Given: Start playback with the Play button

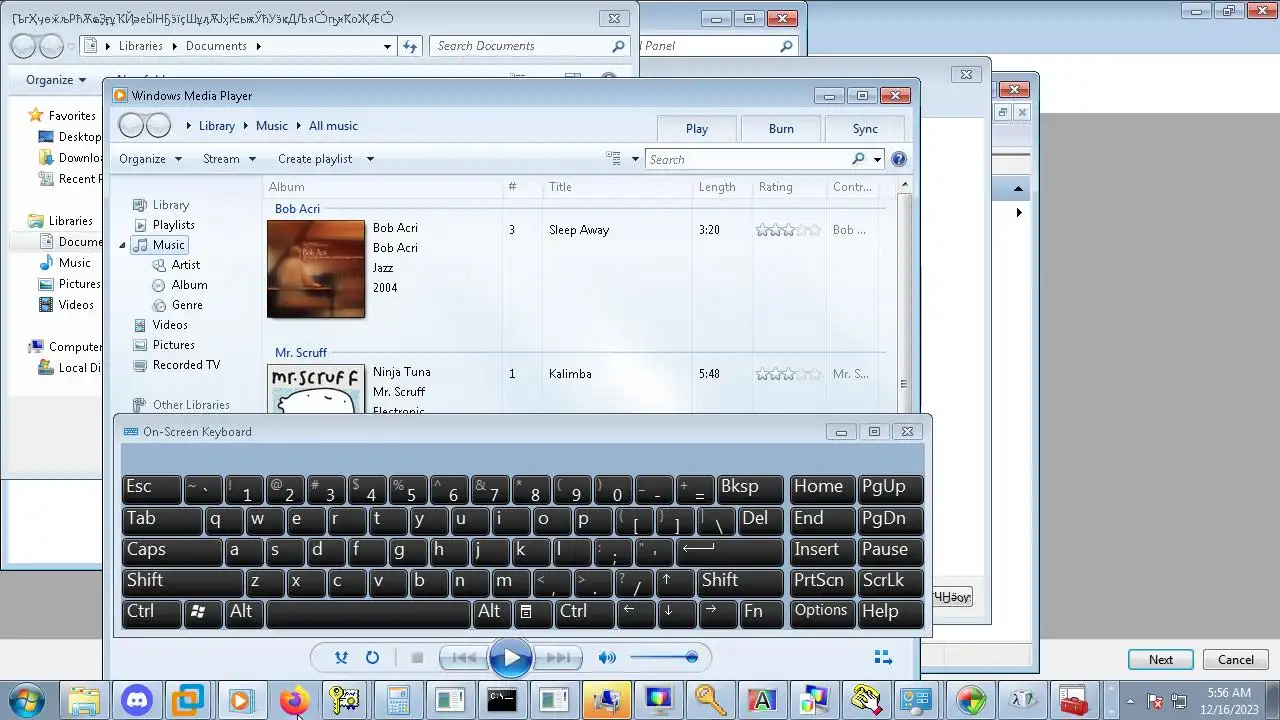Looking at the screenshot, I should click(x=511, y=657).
